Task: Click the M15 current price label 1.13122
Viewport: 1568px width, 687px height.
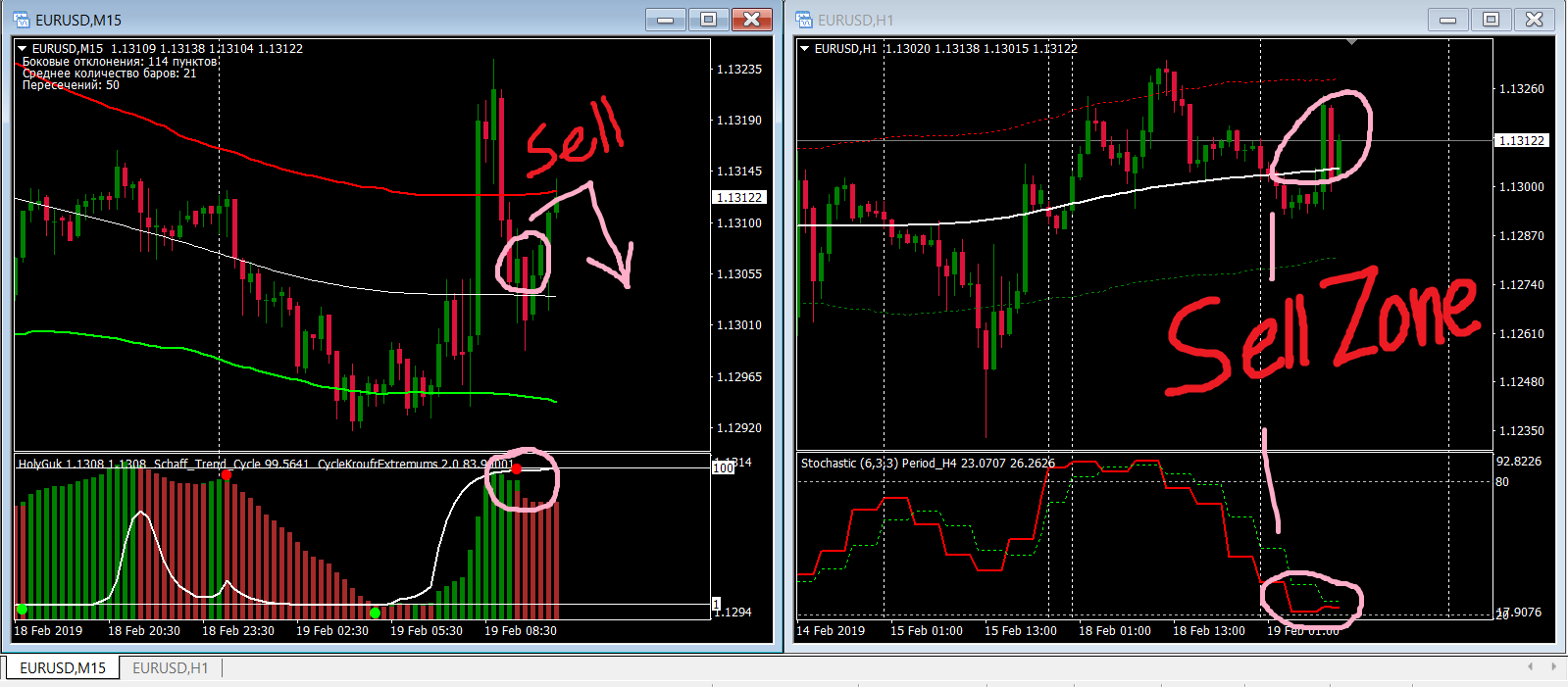Action: pyautogui.click(x=739, y=197)
